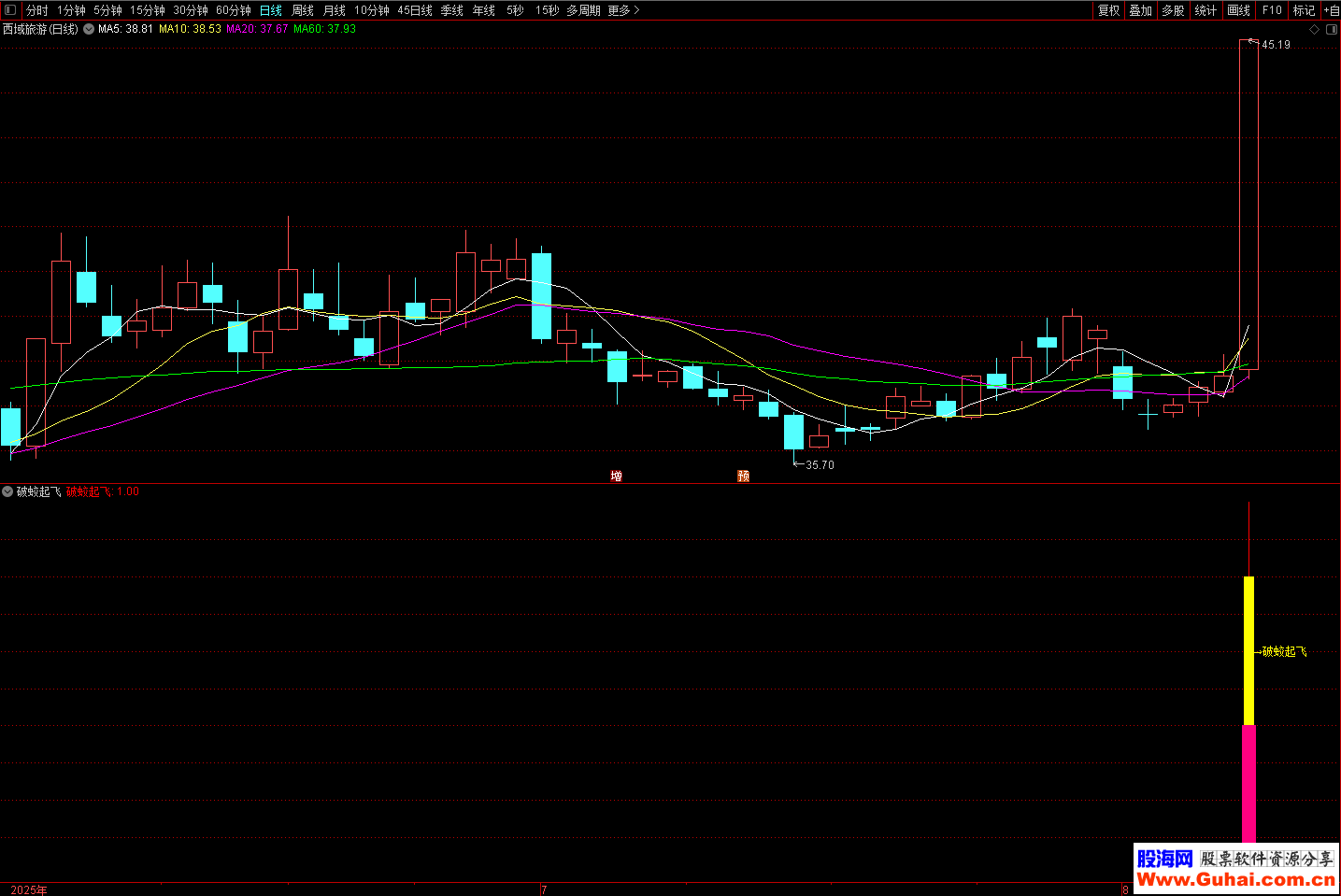Click the 标记 mark button
Image resolution: width=1341 pixels, height=896 pixels.
point(1305,10)
